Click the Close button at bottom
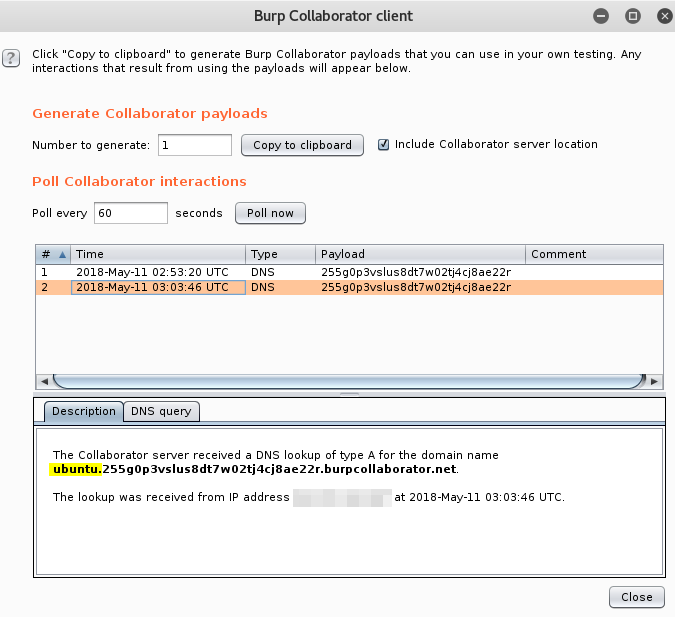The height and width of the screenshot is (617, 675). click(636, 597)
